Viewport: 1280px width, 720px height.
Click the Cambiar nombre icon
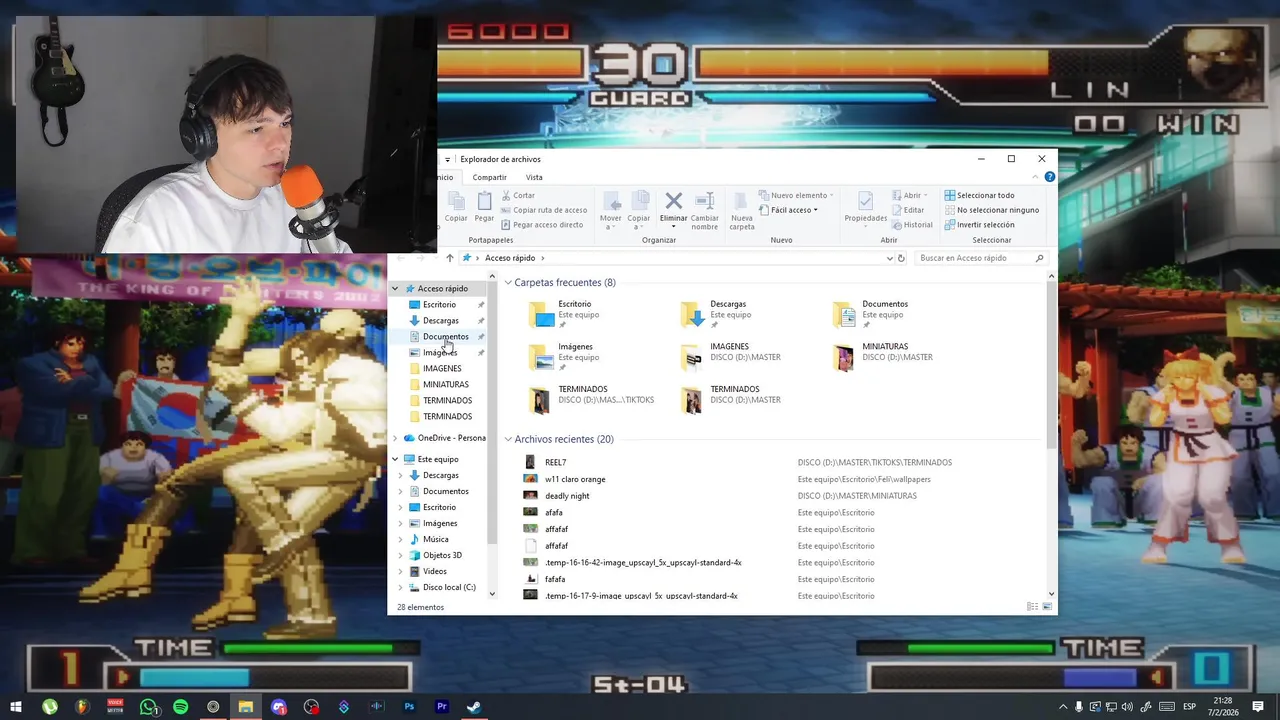tap(704, 201)
